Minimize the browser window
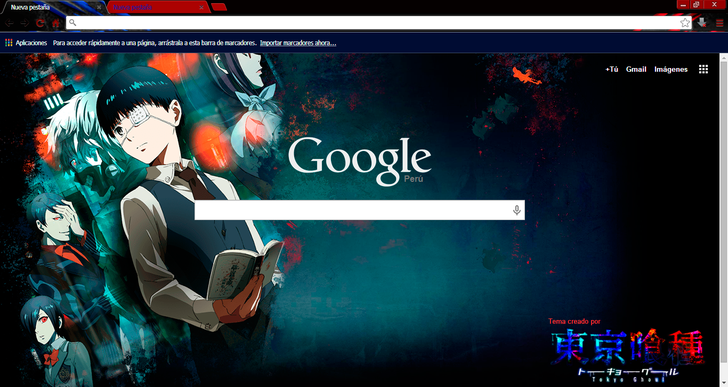This screenshot has width=728, height=387. click(682, 4)
